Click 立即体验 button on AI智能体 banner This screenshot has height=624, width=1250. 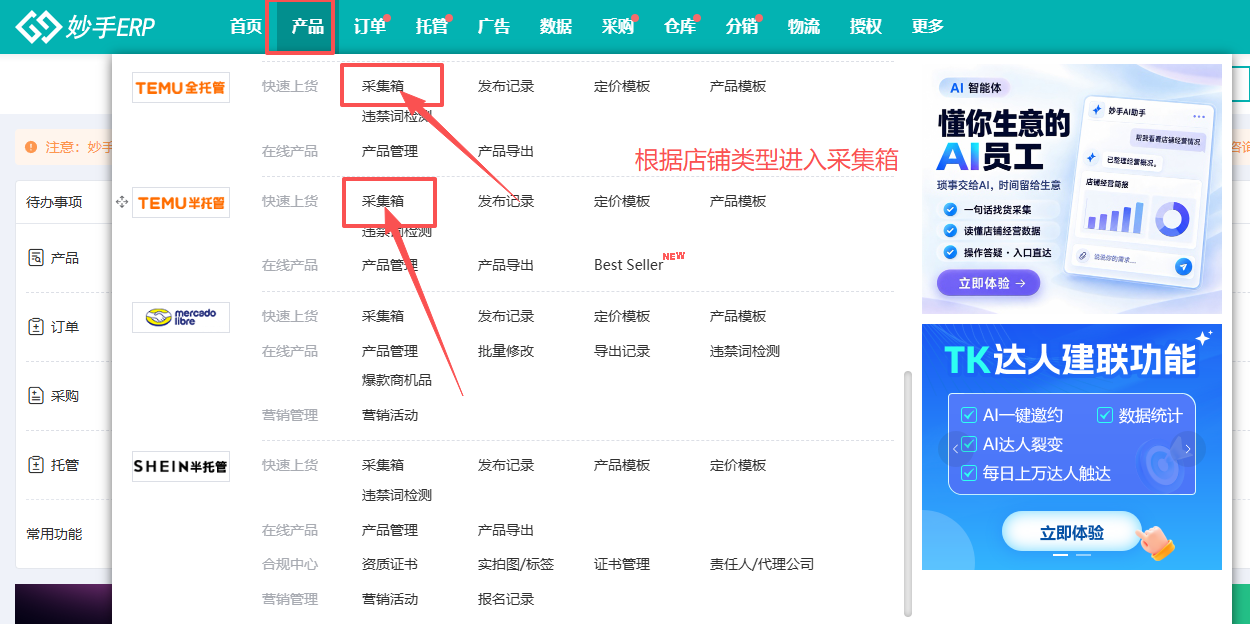tap(989, 283)
